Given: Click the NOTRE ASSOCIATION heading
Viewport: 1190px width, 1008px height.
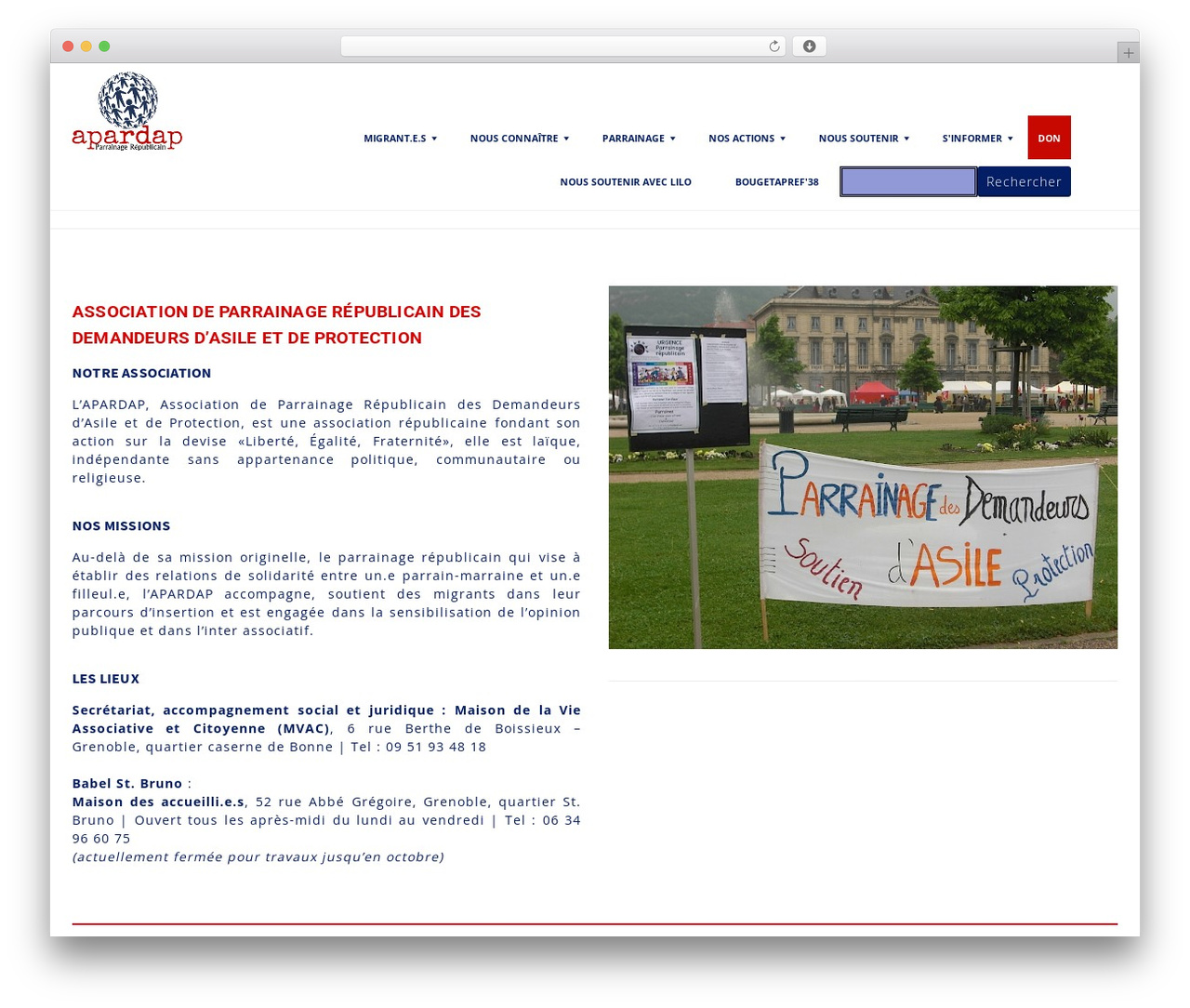Looking at the screenshot, I should (141, 373).
